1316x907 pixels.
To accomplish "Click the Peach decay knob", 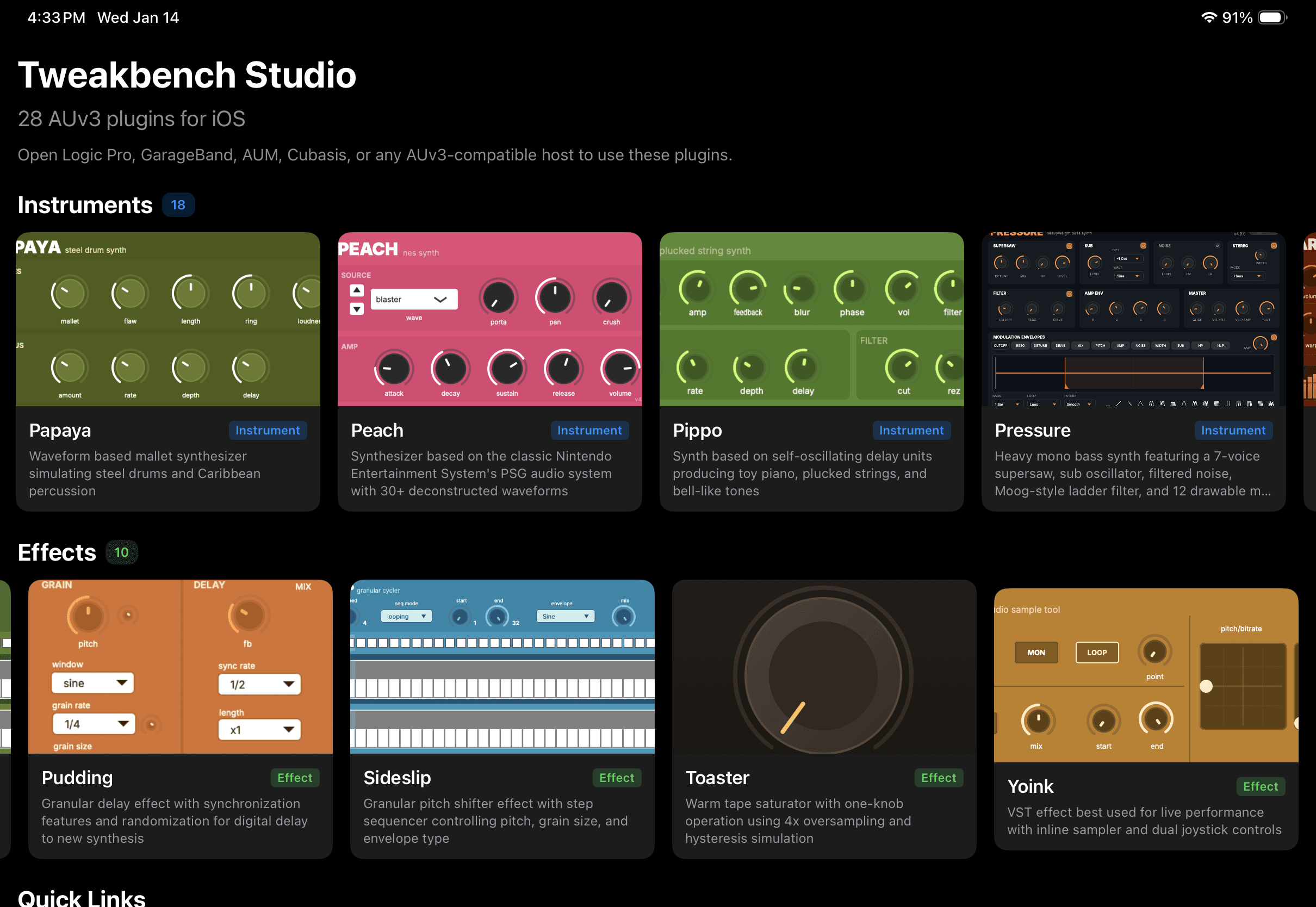I will tap(450, 368).
